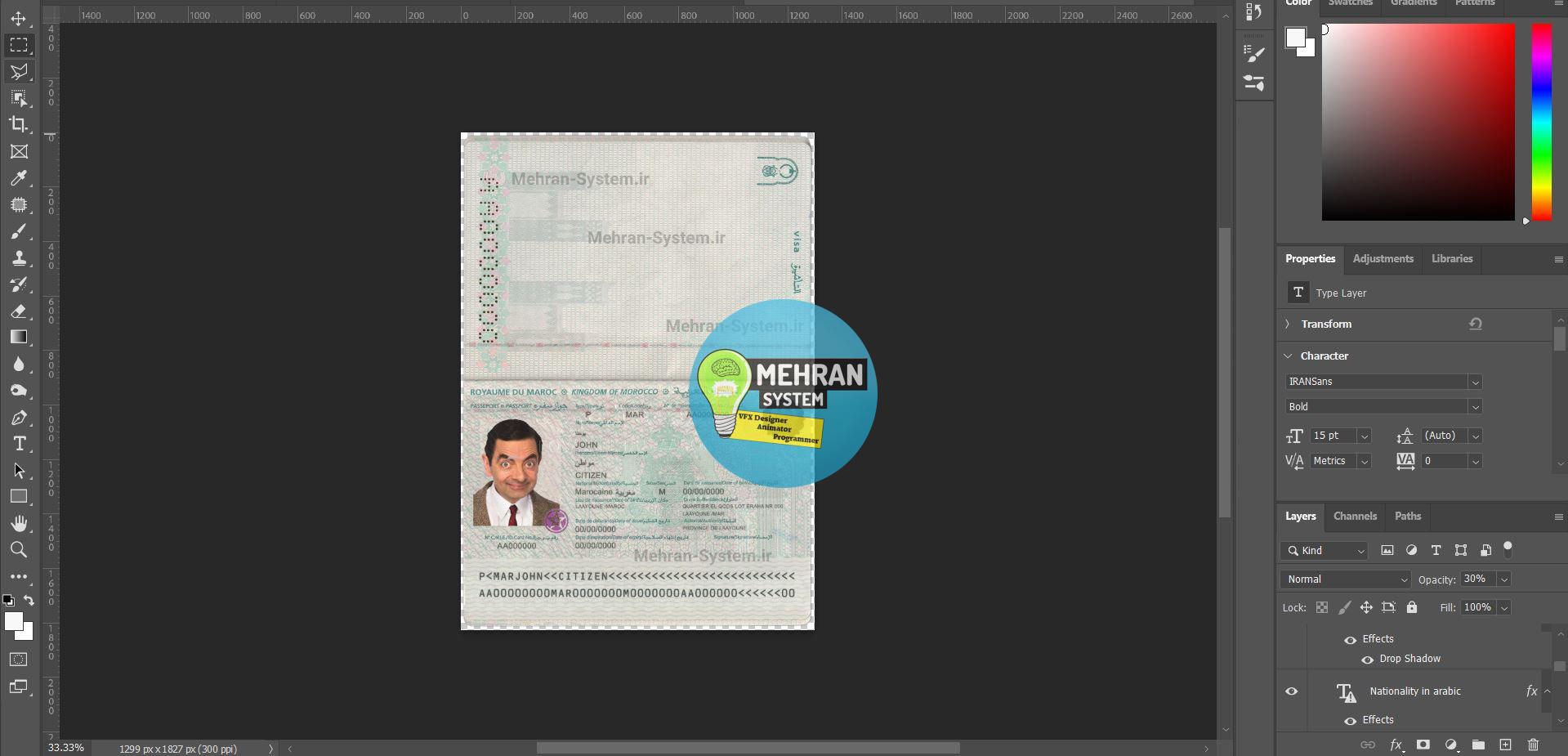1568x756 pixels.
Task: Add a layer style with fx button
Action: 1396,745
